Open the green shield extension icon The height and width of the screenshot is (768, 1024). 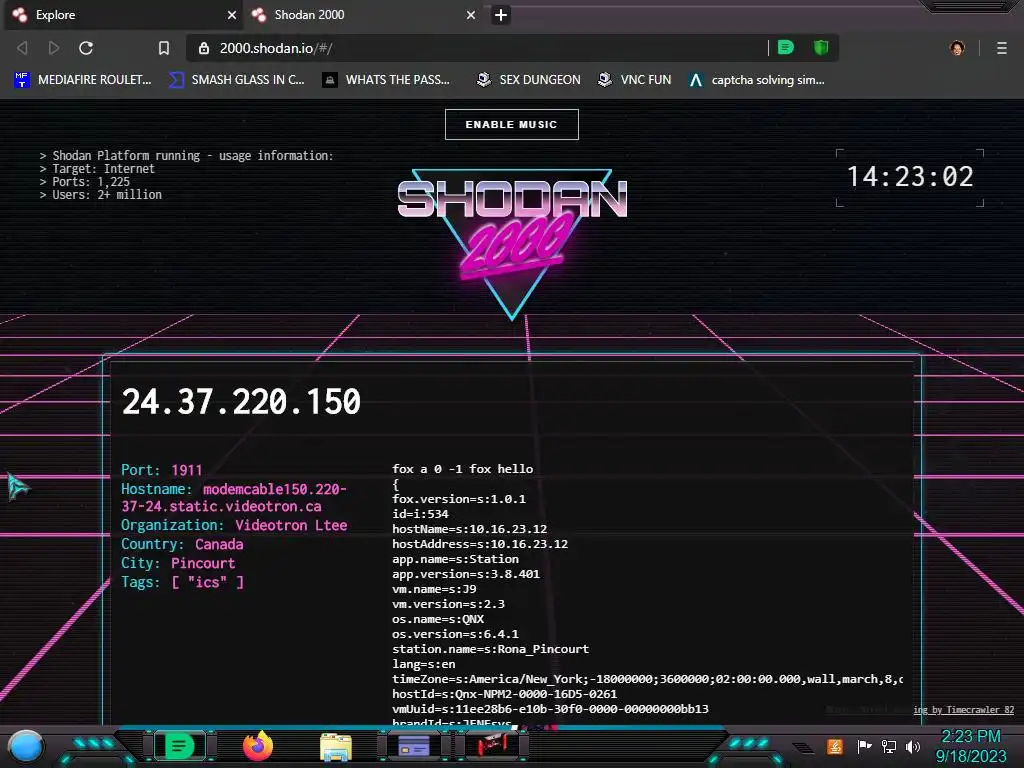click(x=821, y=47)
